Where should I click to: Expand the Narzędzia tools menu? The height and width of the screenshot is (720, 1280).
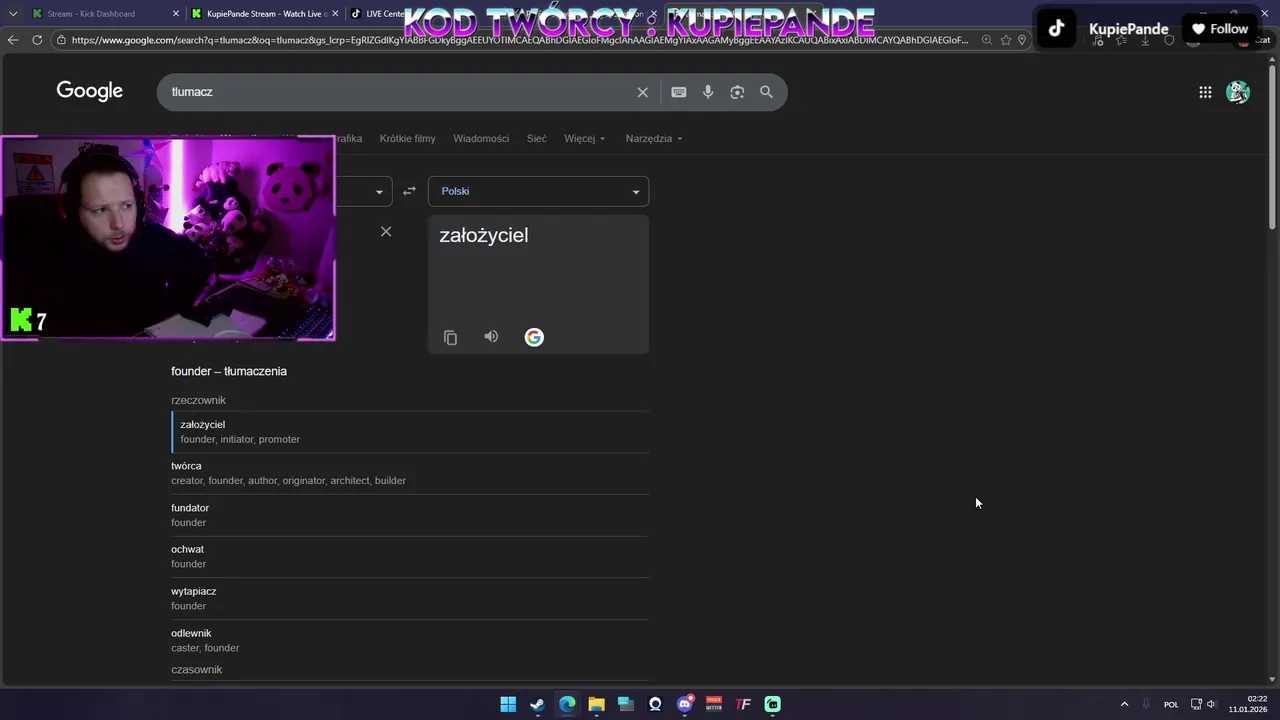click(x=654, y=138)
